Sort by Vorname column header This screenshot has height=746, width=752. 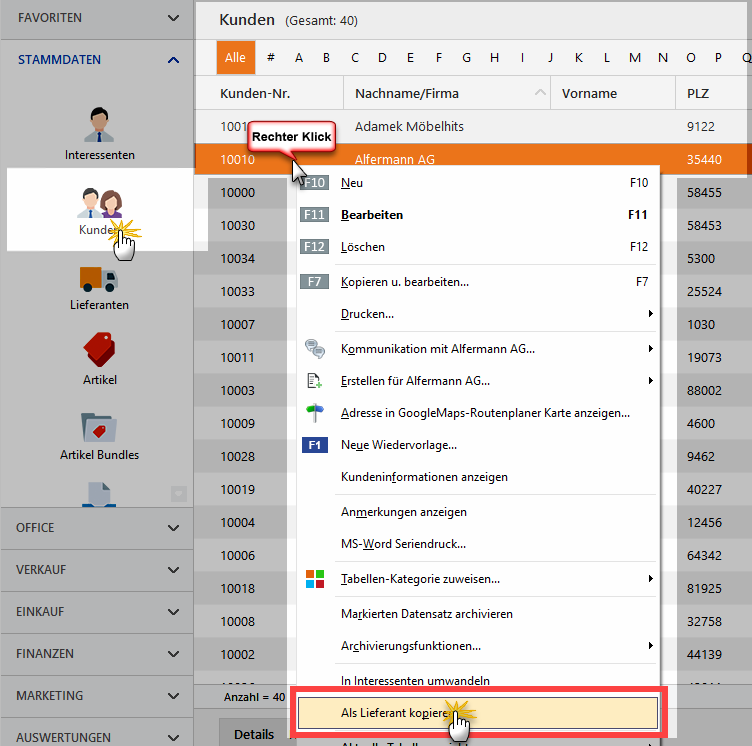coord(613,94)
